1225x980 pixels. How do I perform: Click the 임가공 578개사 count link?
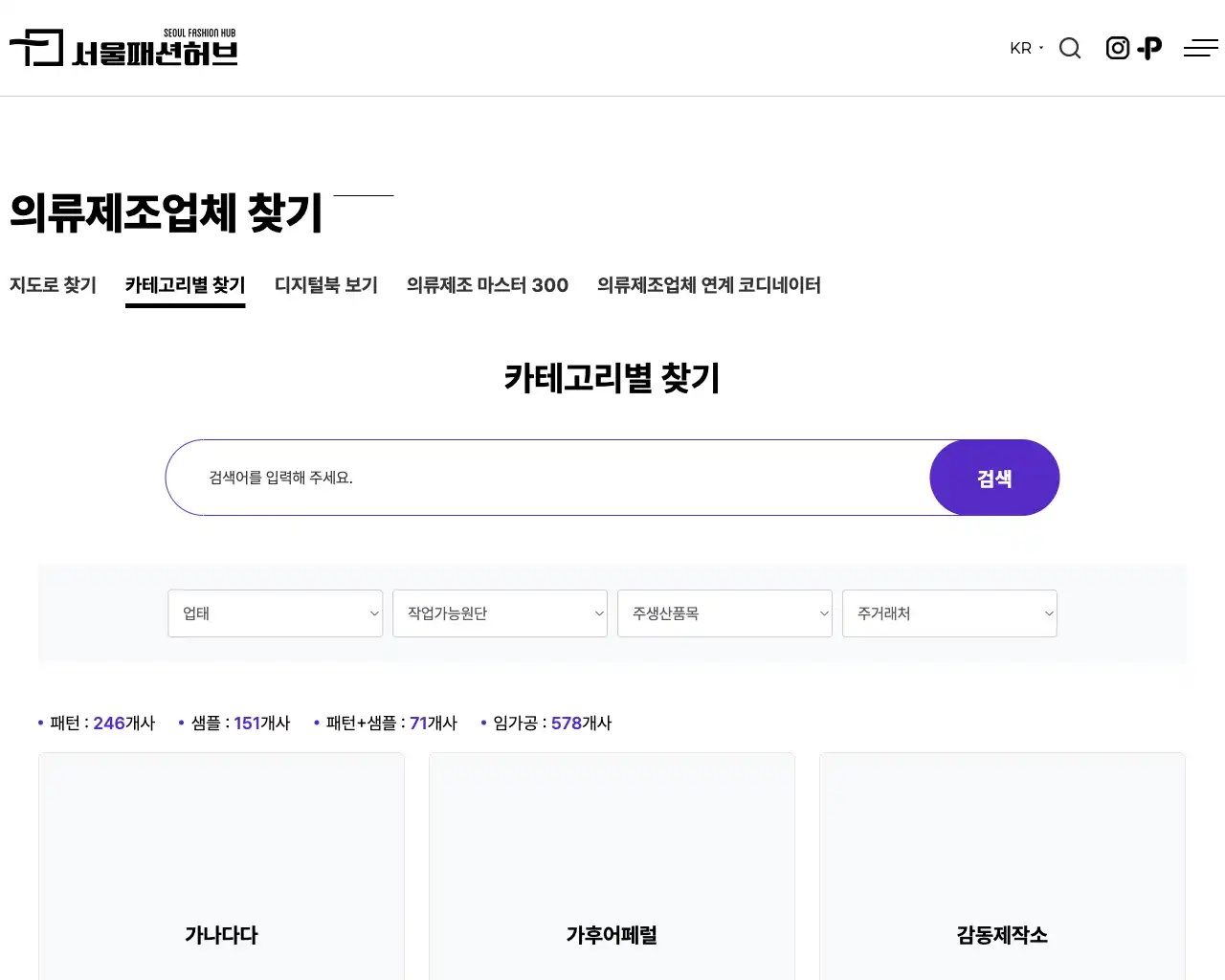pyautogui.click(x=547, y=723)
